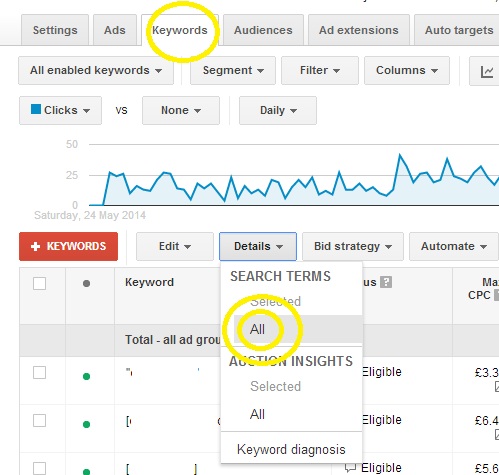Open the Auto targets tab

tap(457, 30)
